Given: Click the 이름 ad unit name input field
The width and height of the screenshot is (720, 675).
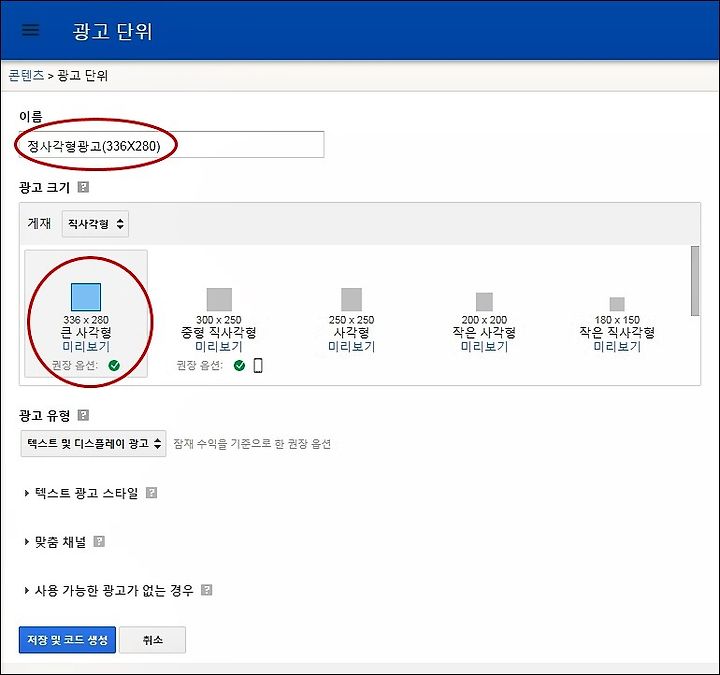Looking at the screenshot, I should click(x=171, y=145).
